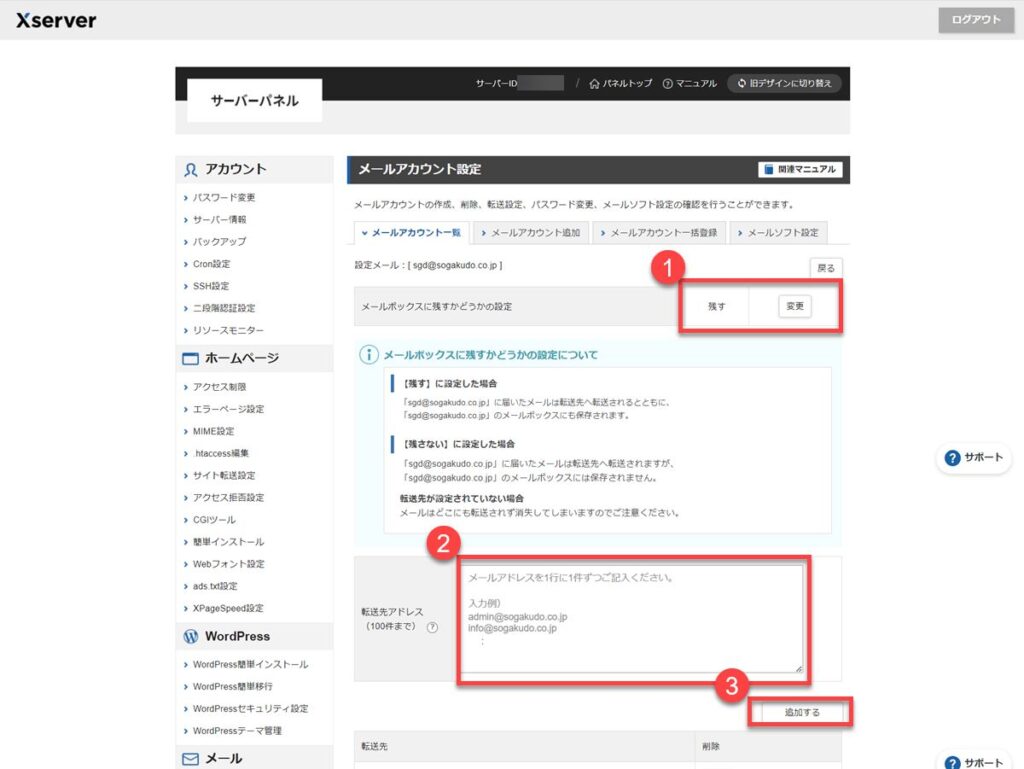This screenshot has height=769, width=1024.
Task: Open サーバー情報 in the sidebar
Action: point(219,219)
